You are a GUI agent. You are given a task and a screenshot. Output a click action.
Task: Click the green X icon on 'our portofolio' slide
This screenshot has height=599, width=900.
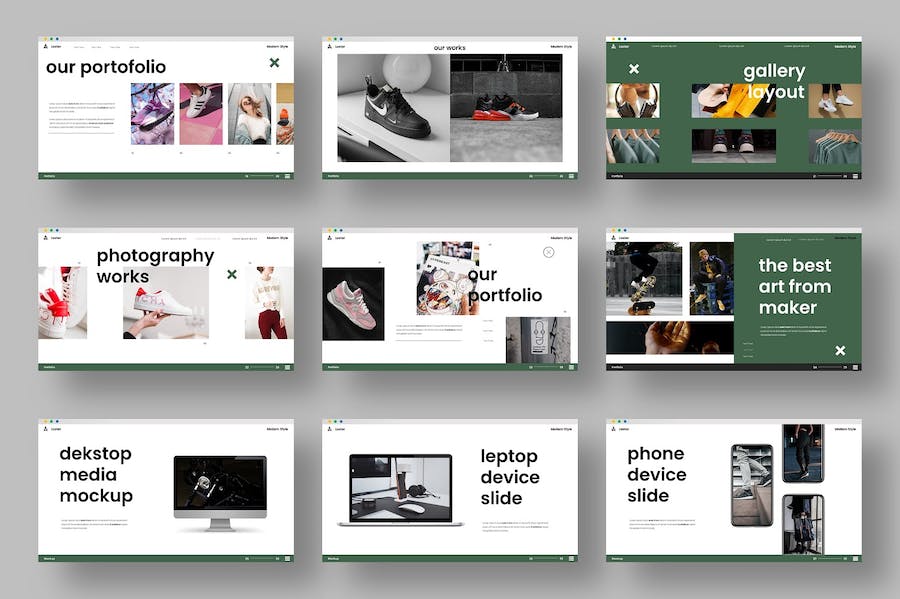click(x=274, y=63)
